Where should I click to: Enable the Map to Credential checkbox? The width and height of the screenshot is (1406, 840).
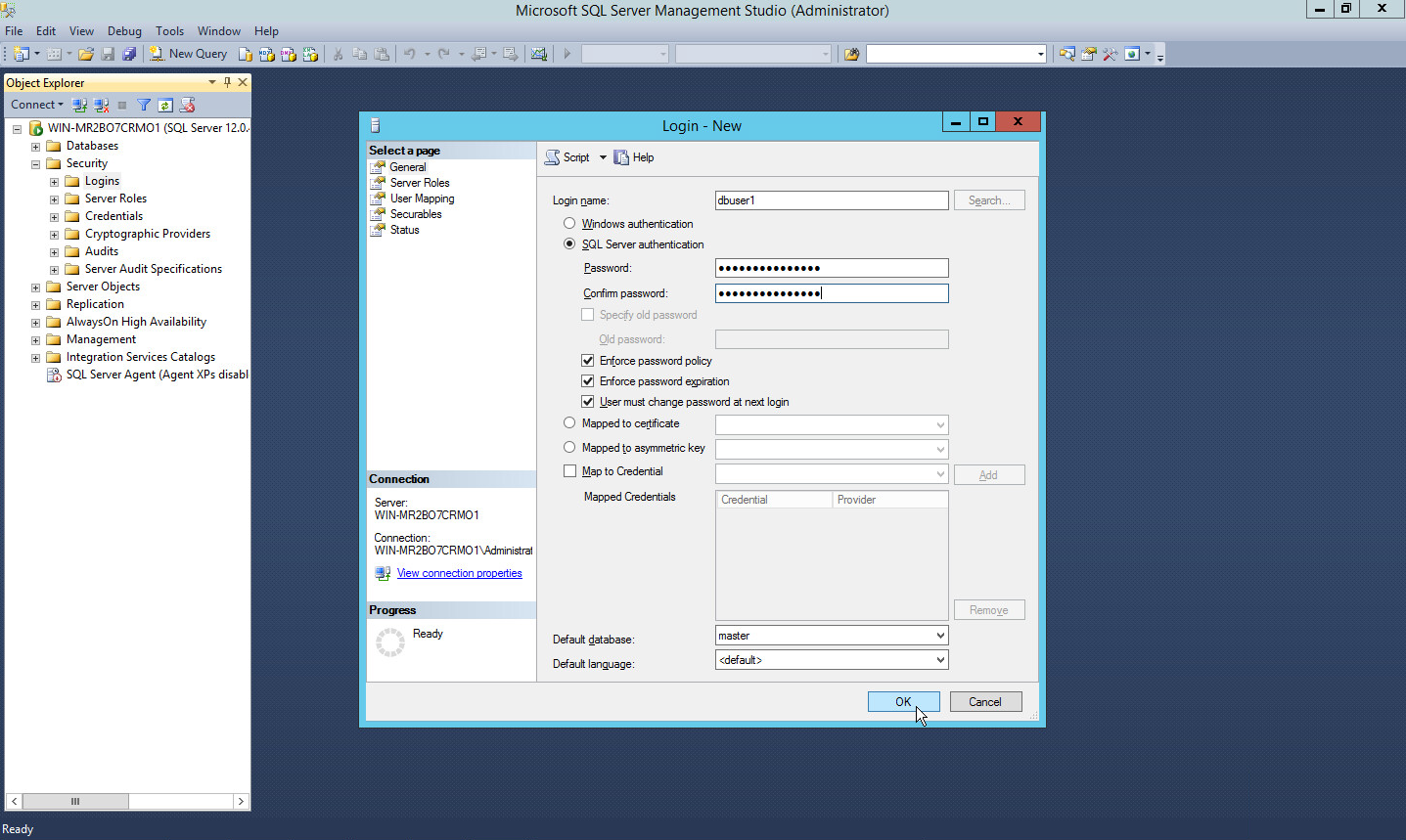[x=570, y=471]
